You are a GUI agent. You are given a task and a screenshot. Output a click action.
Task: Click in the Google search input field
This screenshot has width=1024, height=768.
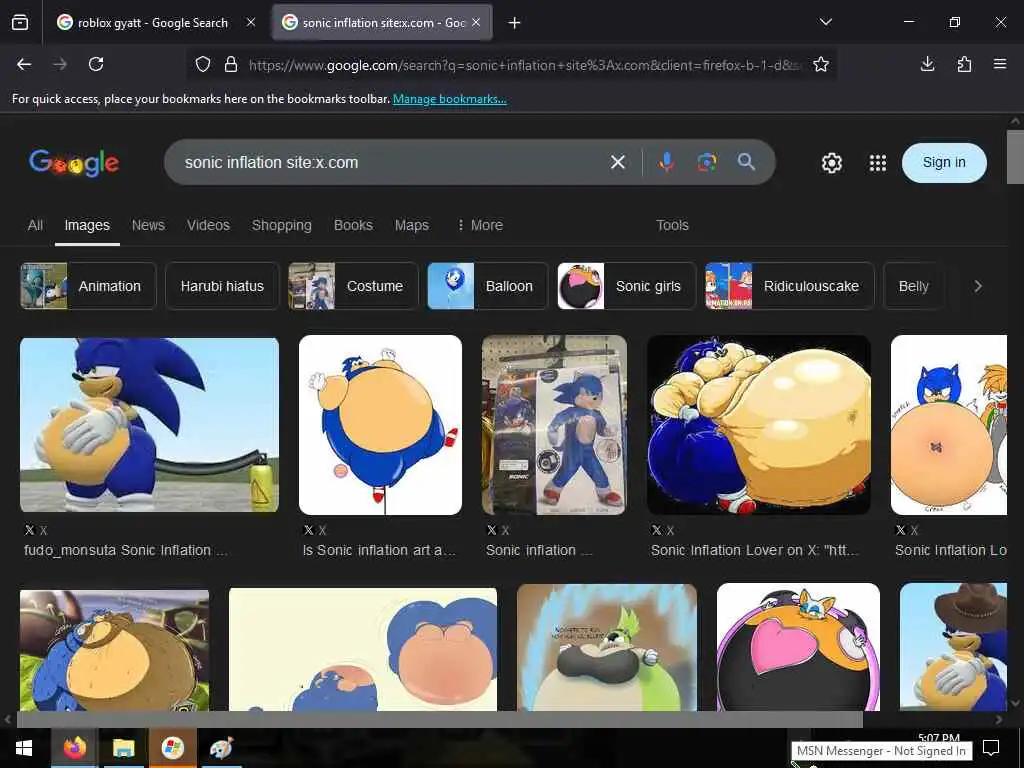[392, 163]
